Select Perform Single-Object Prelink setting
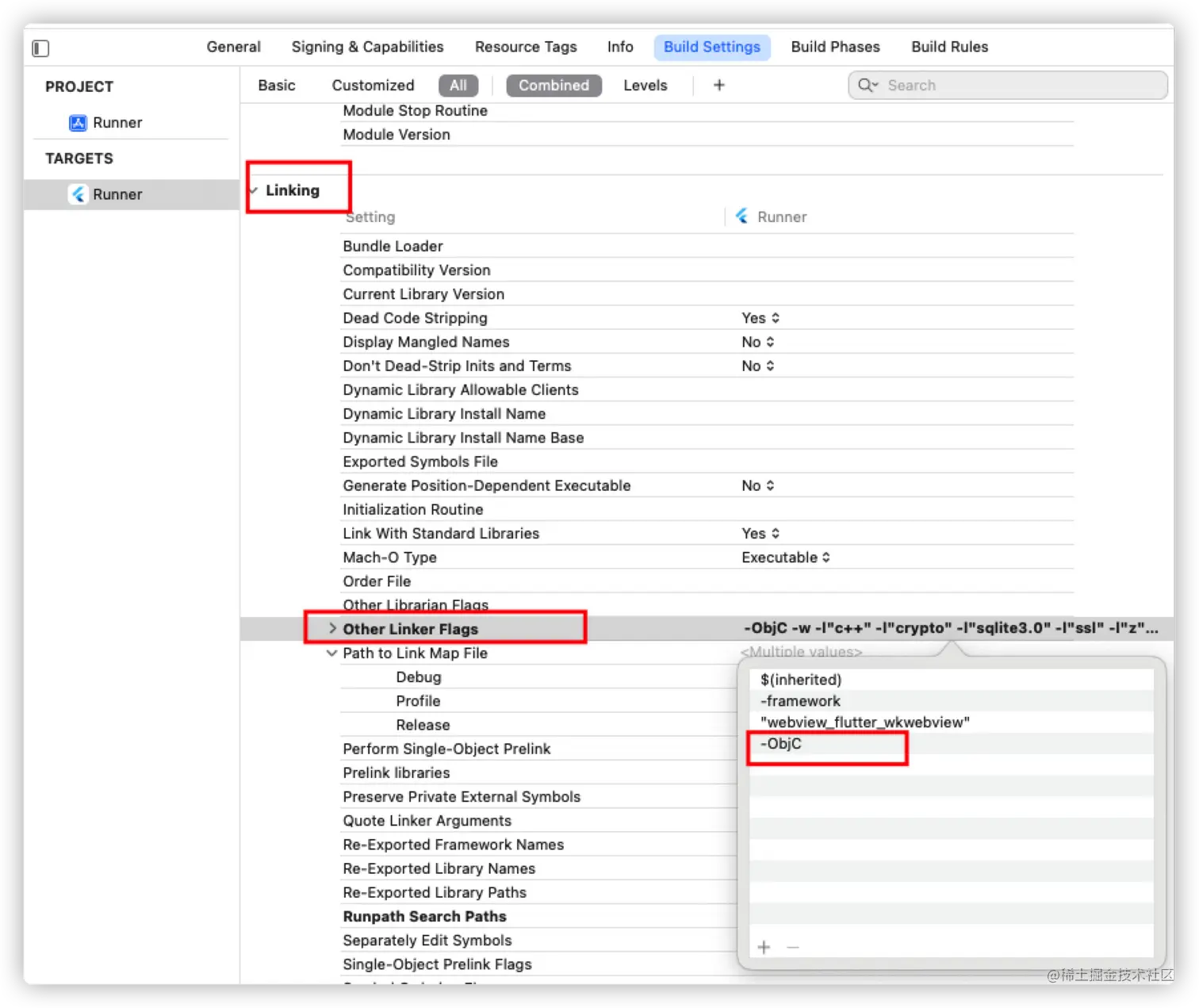This screenshot has height=1008, width=1199. [x=446, y=749]
